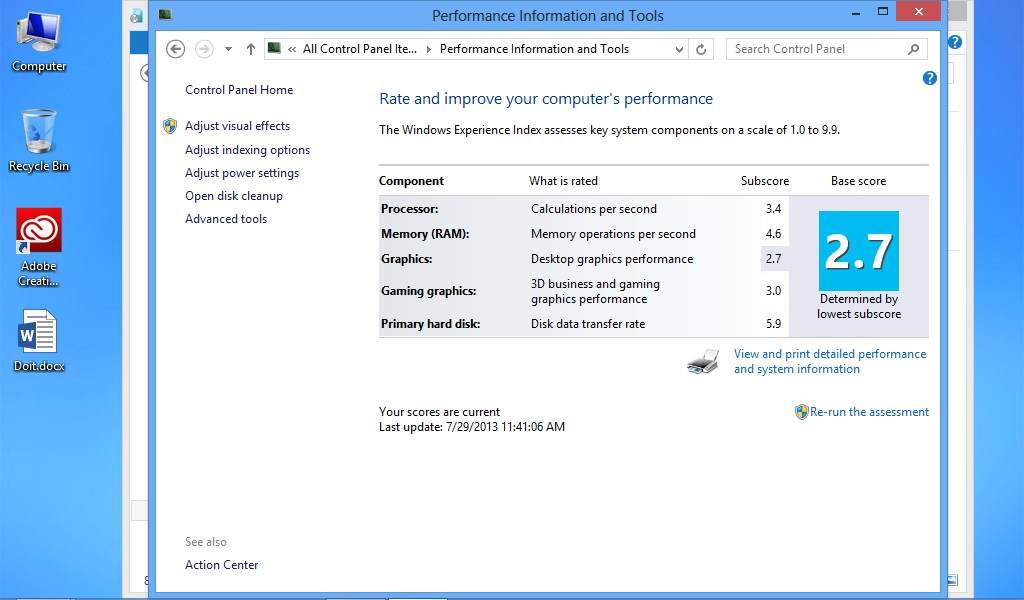Click the shield icon next to Re-run
Image resolution: width=1024 pixels, height=600 pixels.
801,412
